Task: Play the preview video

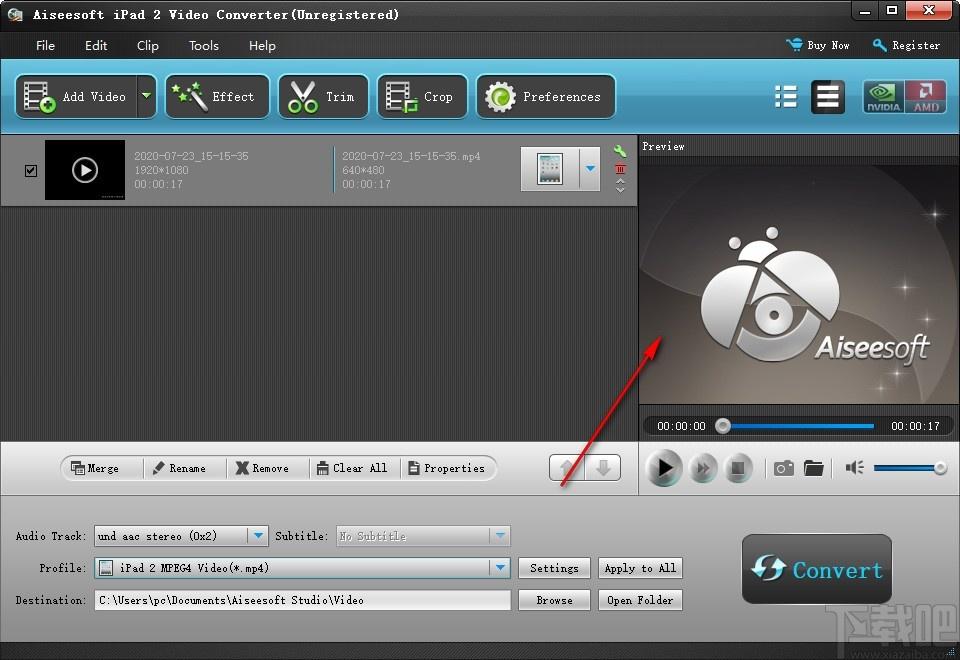Action: (x=664, y=468)
